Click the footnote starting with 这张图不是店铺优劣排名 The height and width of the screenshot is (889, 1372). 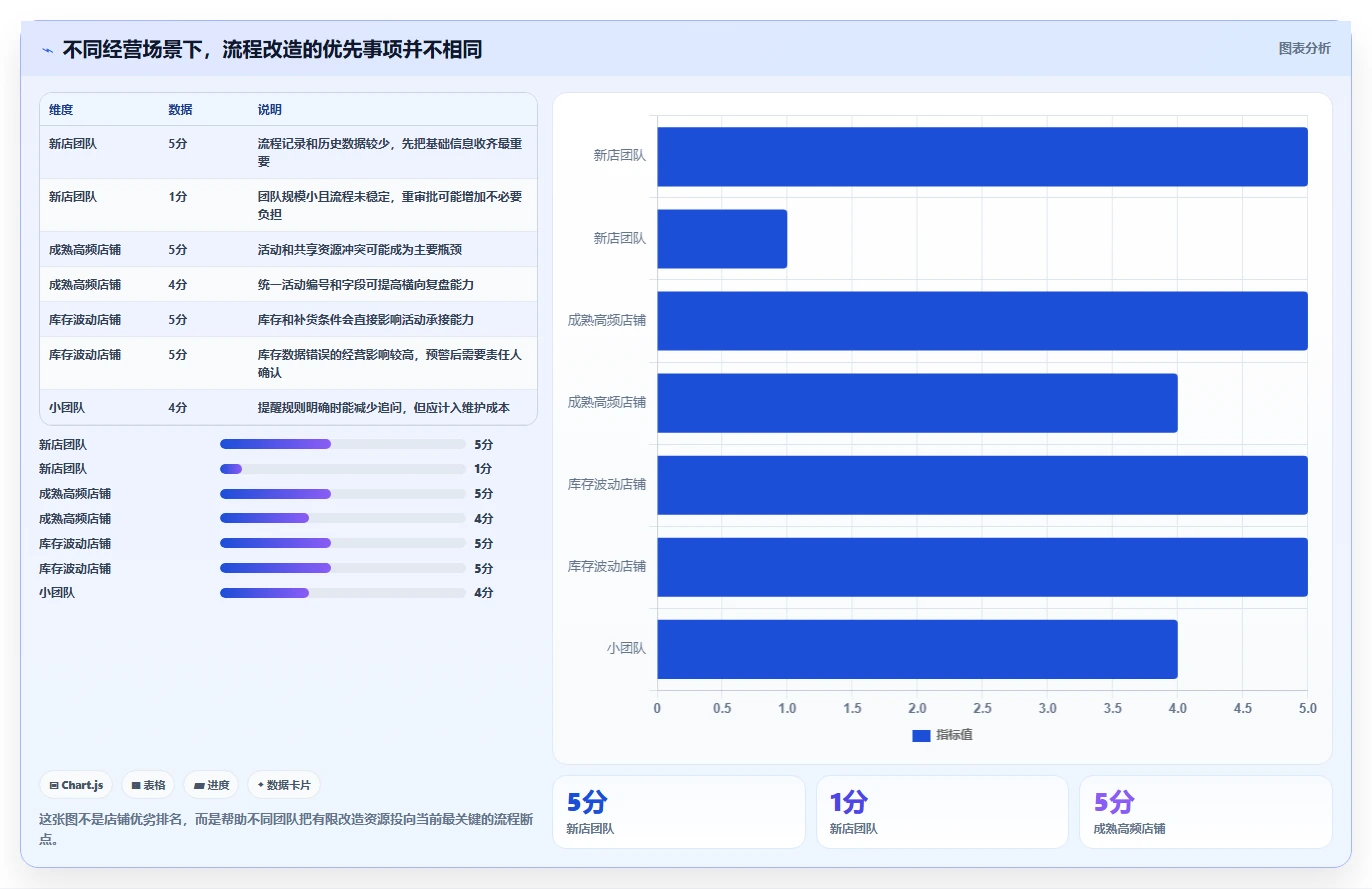click(286, 829)
